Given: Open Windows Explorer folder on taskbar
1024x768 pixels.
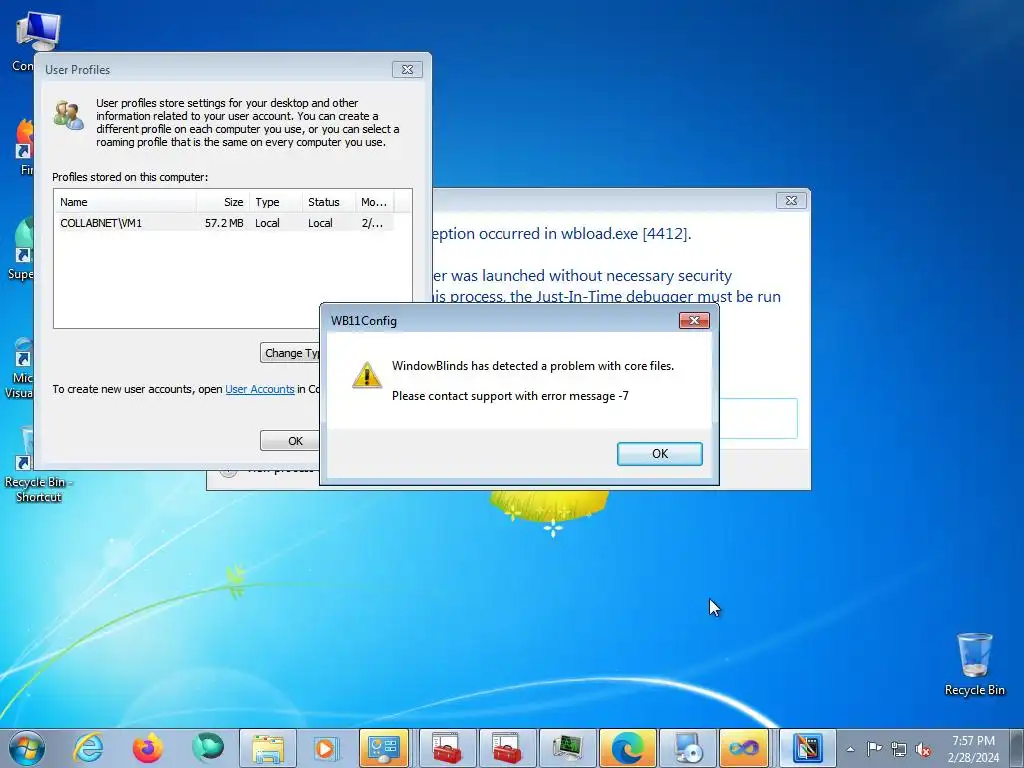Looking at the screenshot, I should [x=268, y=748].
